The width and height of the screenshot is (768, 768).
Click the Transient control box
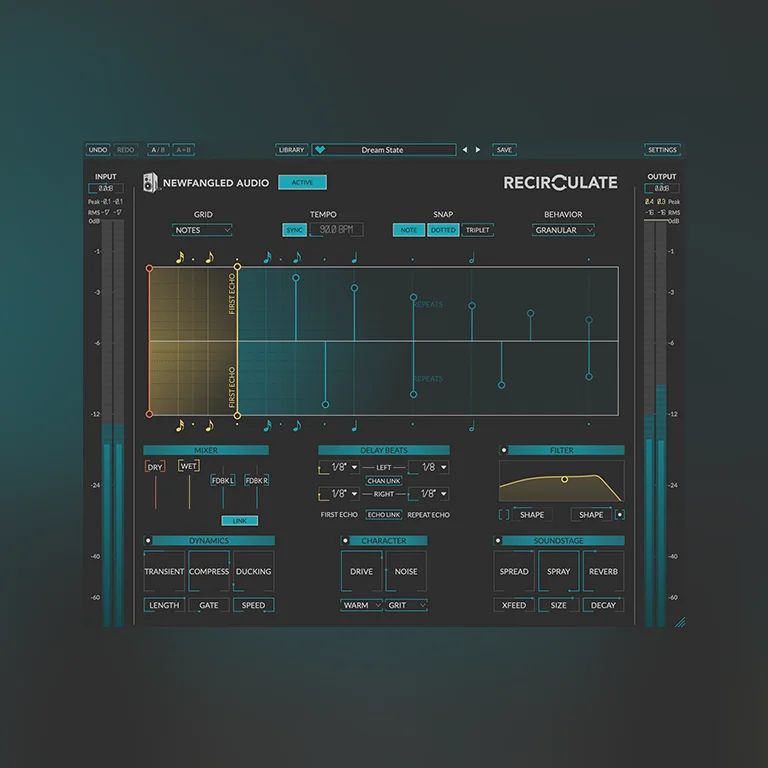(x=164, y=571)
